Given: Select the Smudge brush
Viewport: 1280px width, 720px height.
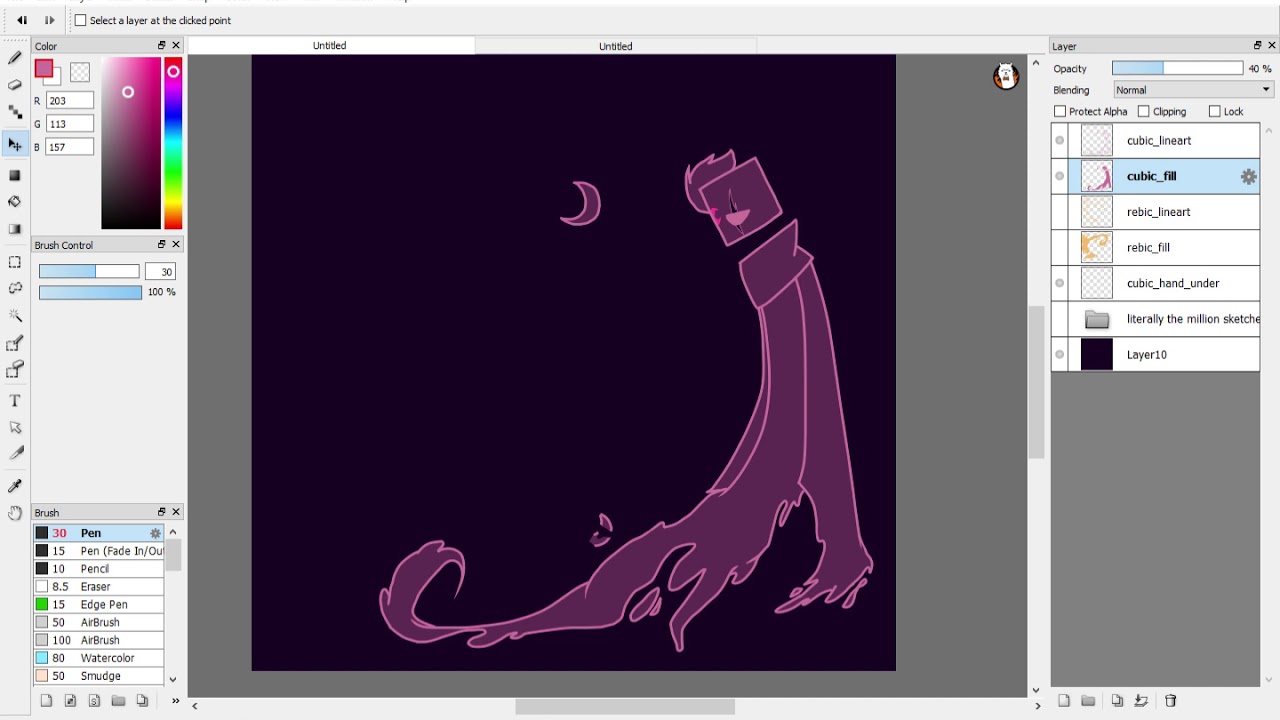Looking at the screenshot, I should (99, 676).
